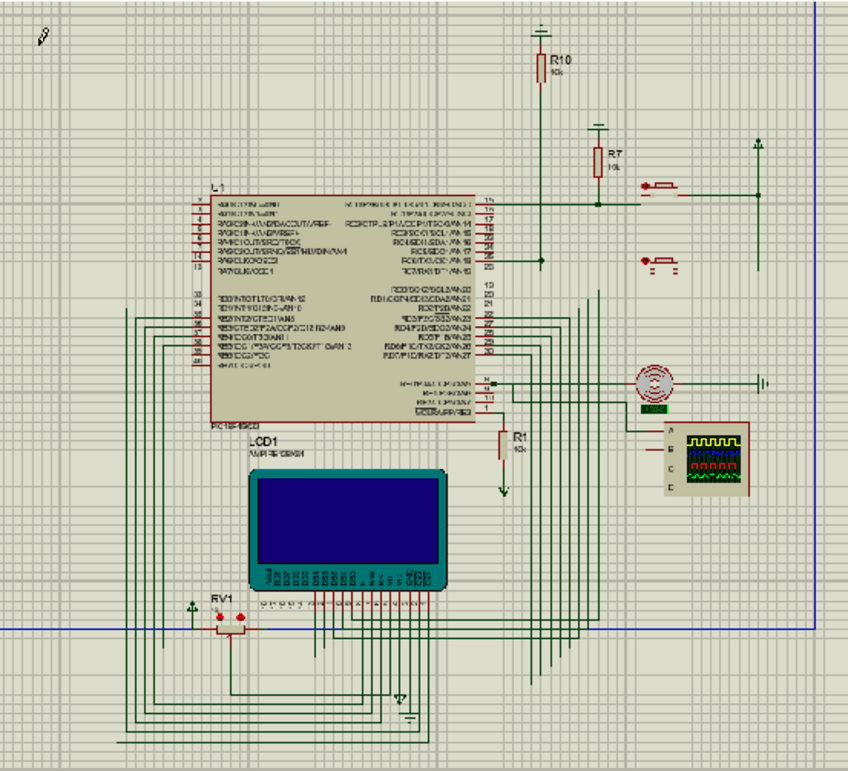Image resolution: width=848 pixels, height=771 pixels.
Task: Select the R1 resistor near the MCLR pin
Action: [502, 446]
